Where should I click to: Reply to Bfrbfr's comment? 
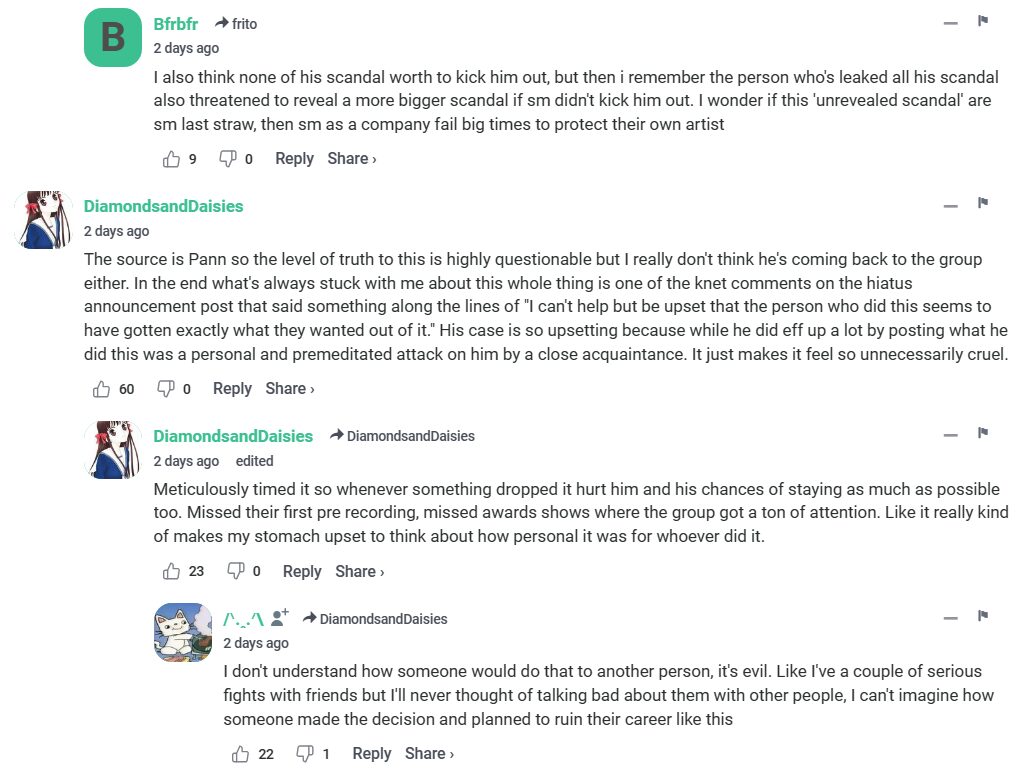click(294, 159)
